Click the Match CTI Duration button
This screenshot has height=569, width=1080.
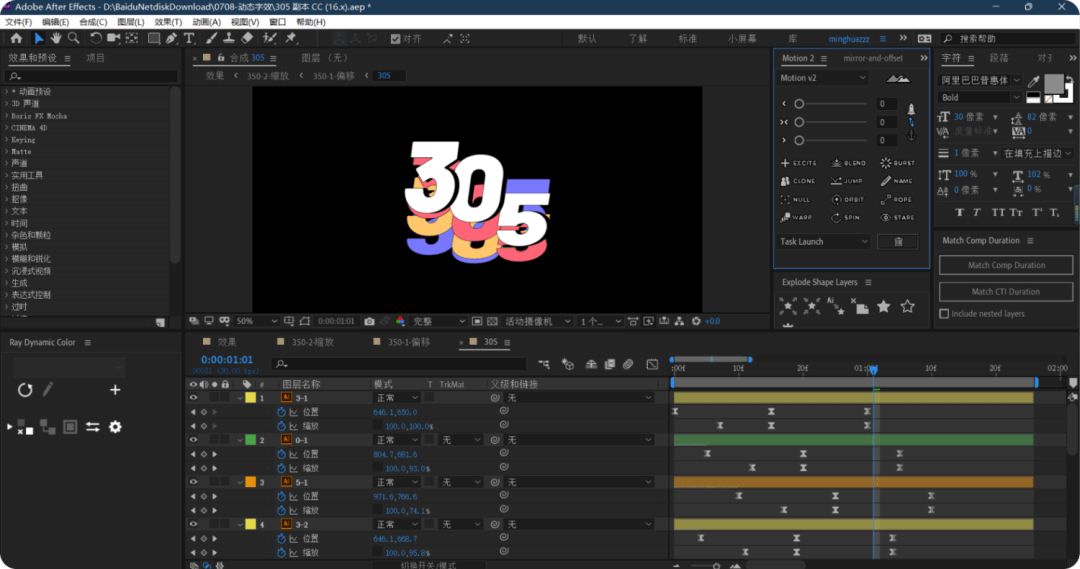point(1006,292)
